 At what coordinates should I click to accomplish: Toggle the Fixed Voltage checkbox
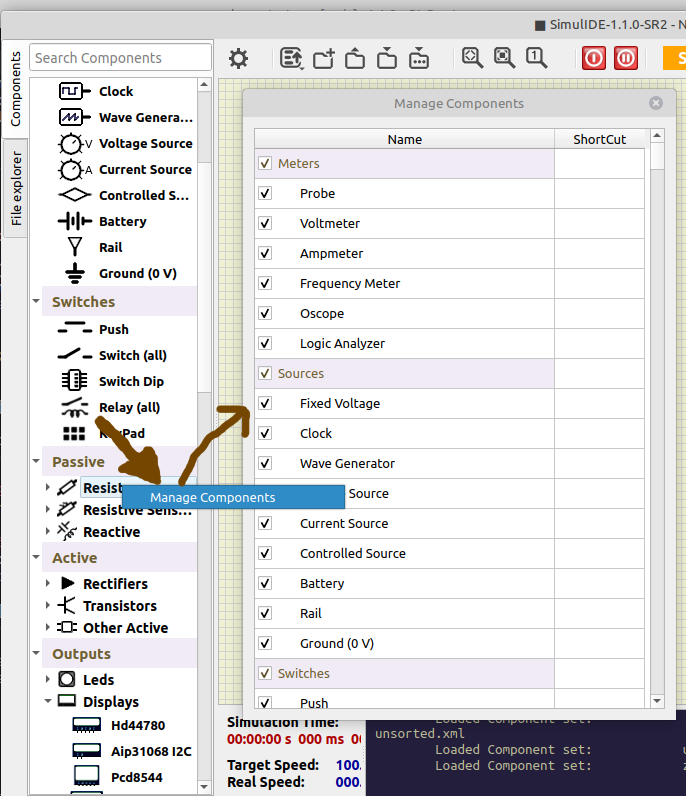[x=265, y=403]
